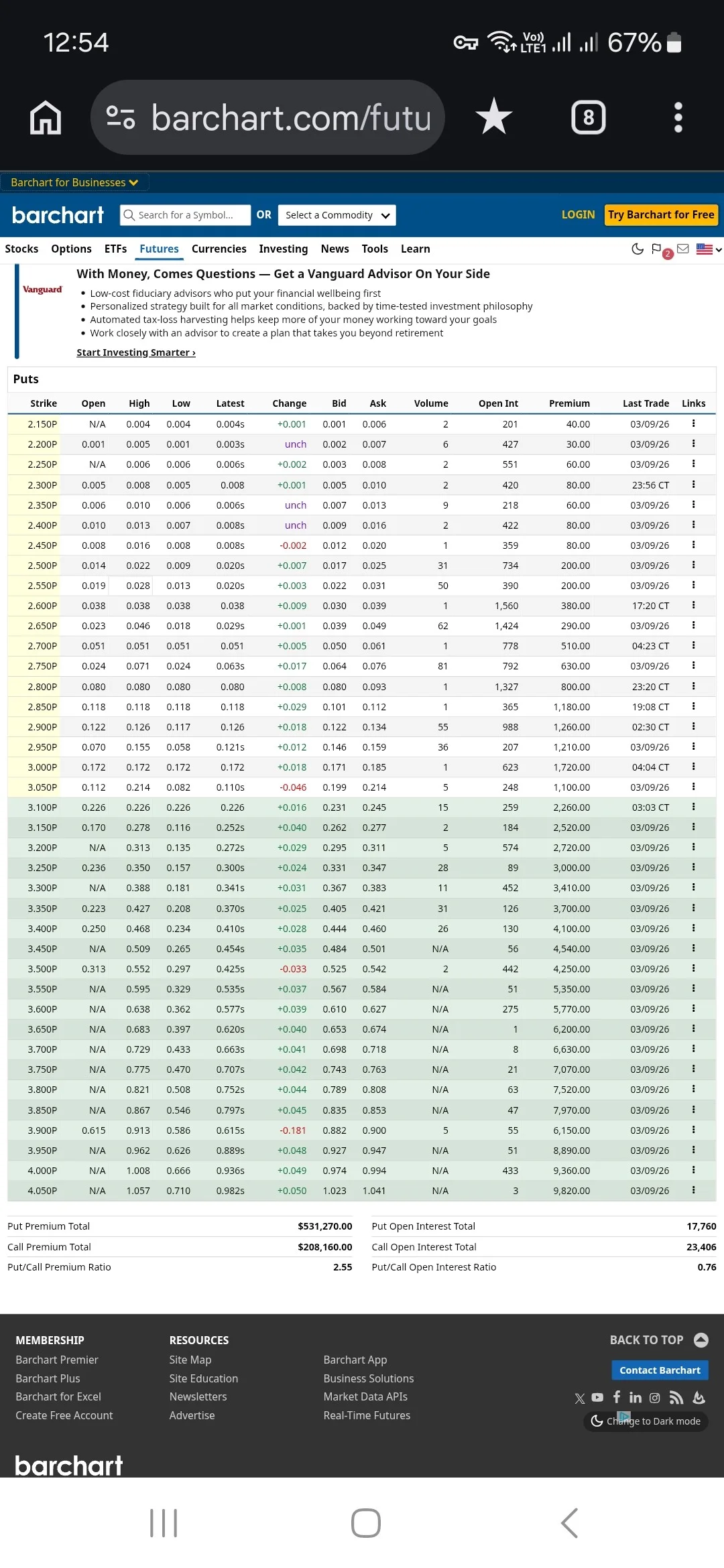Open the browser tab switcher showing 8
Viewport: 724px width, 1568px height.
point(588,117)
